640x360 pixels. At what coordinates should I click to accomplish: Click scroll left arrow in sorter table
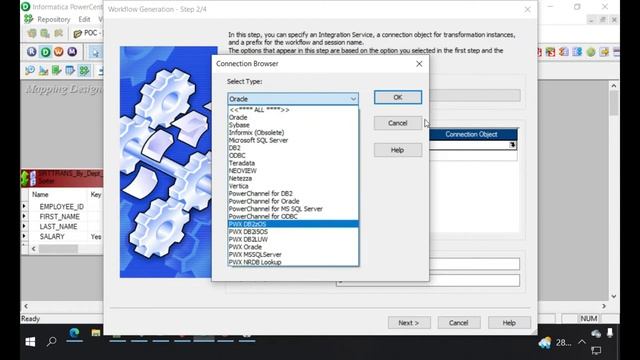pyautogui.click(x=33, y=249)
